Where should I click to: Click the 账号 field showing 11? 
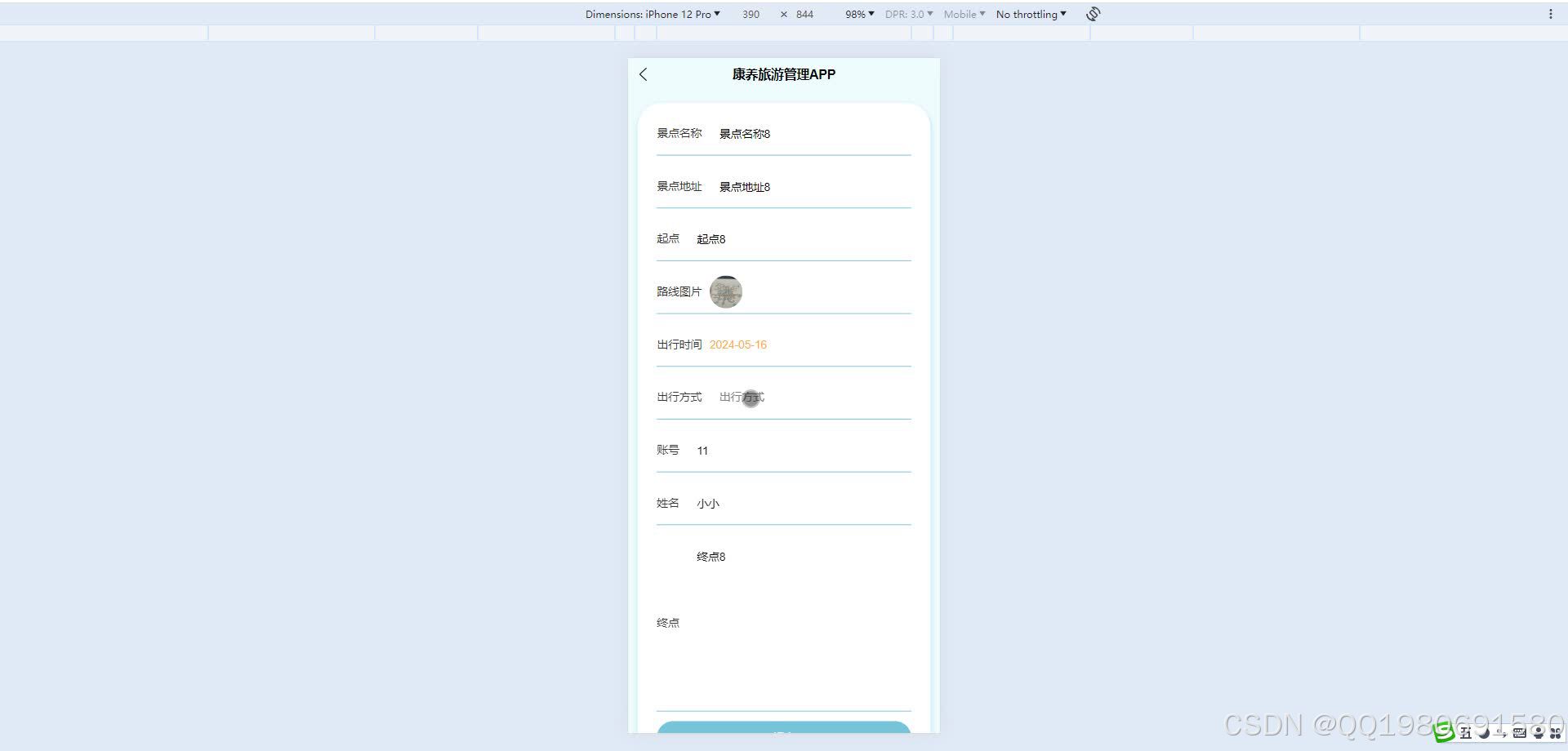pyautogui.click(x=702, y=450)
